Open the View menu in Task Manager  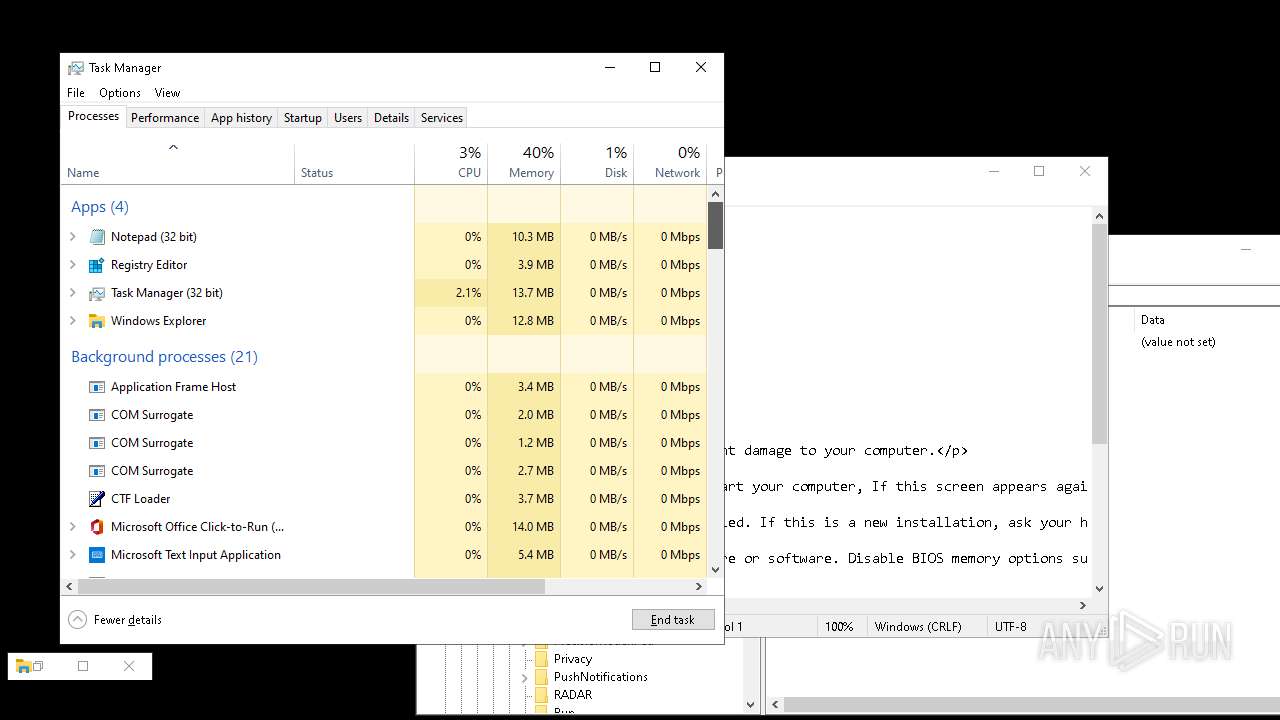pos(167,93)
